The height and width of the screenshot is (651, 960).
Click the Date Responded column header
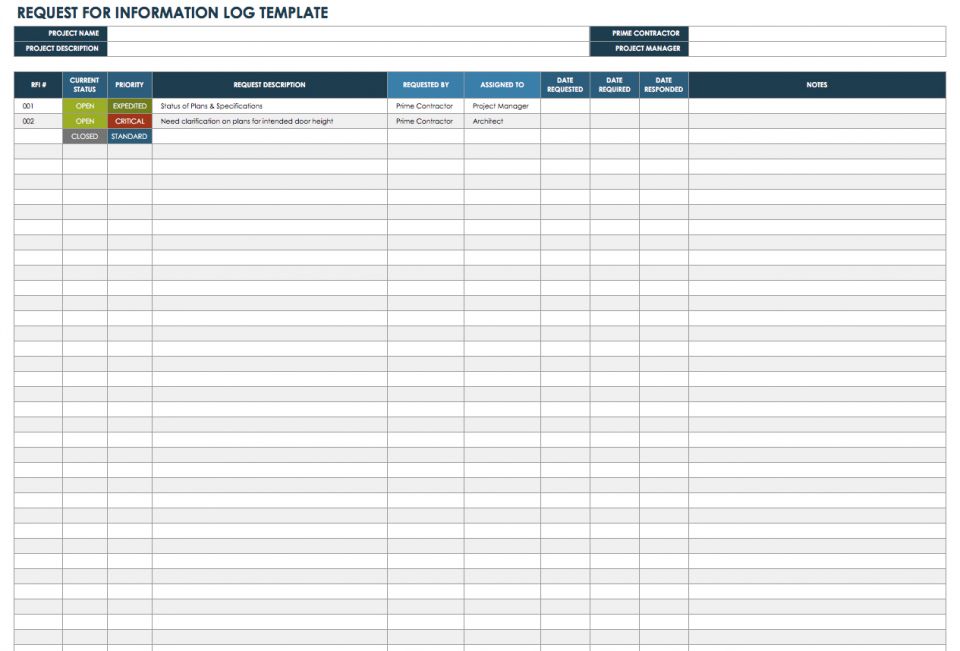point(664,85)
